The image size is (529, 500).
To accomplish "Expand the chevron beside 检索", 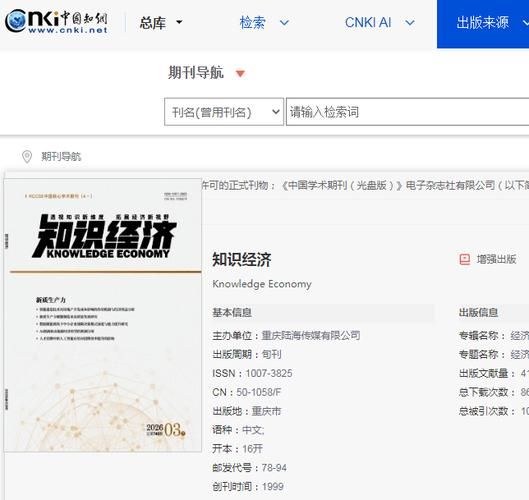I will pos(284,23).
